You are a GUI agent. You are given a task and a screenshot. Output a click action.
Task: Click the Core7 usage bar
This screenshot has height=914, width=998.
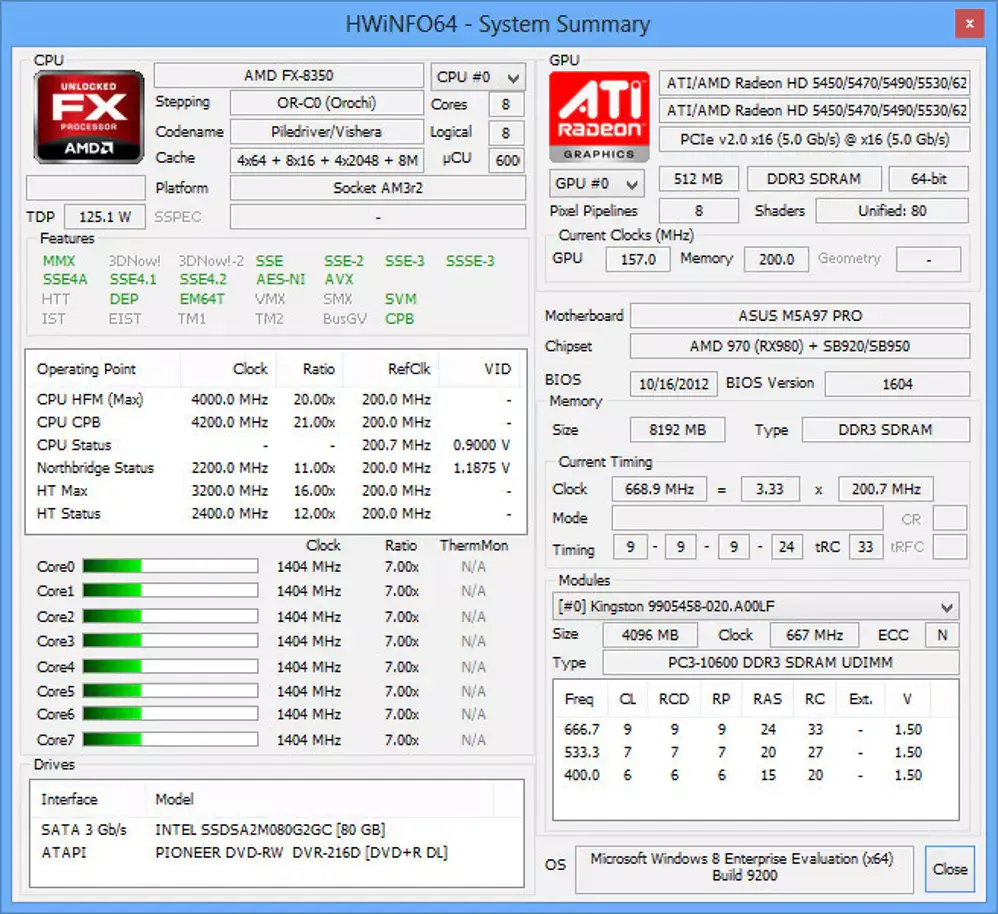170,739
